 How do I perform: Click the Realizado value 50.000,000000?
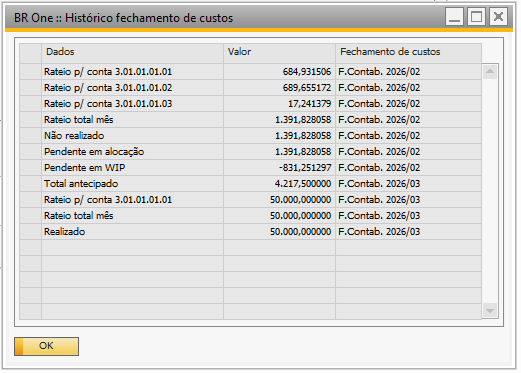279,232
